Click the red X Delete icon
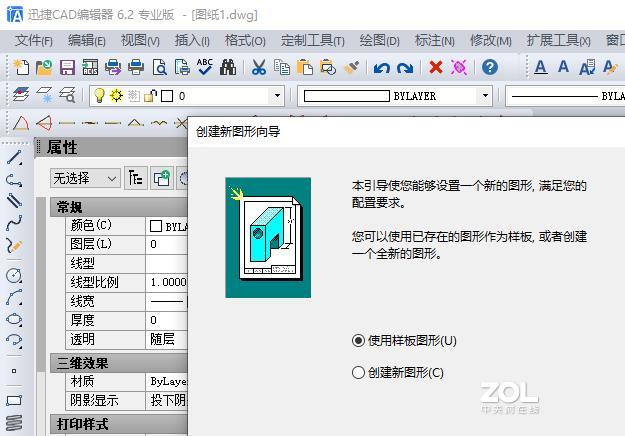Screen dimensions: 625x436 tap(436, 67)
